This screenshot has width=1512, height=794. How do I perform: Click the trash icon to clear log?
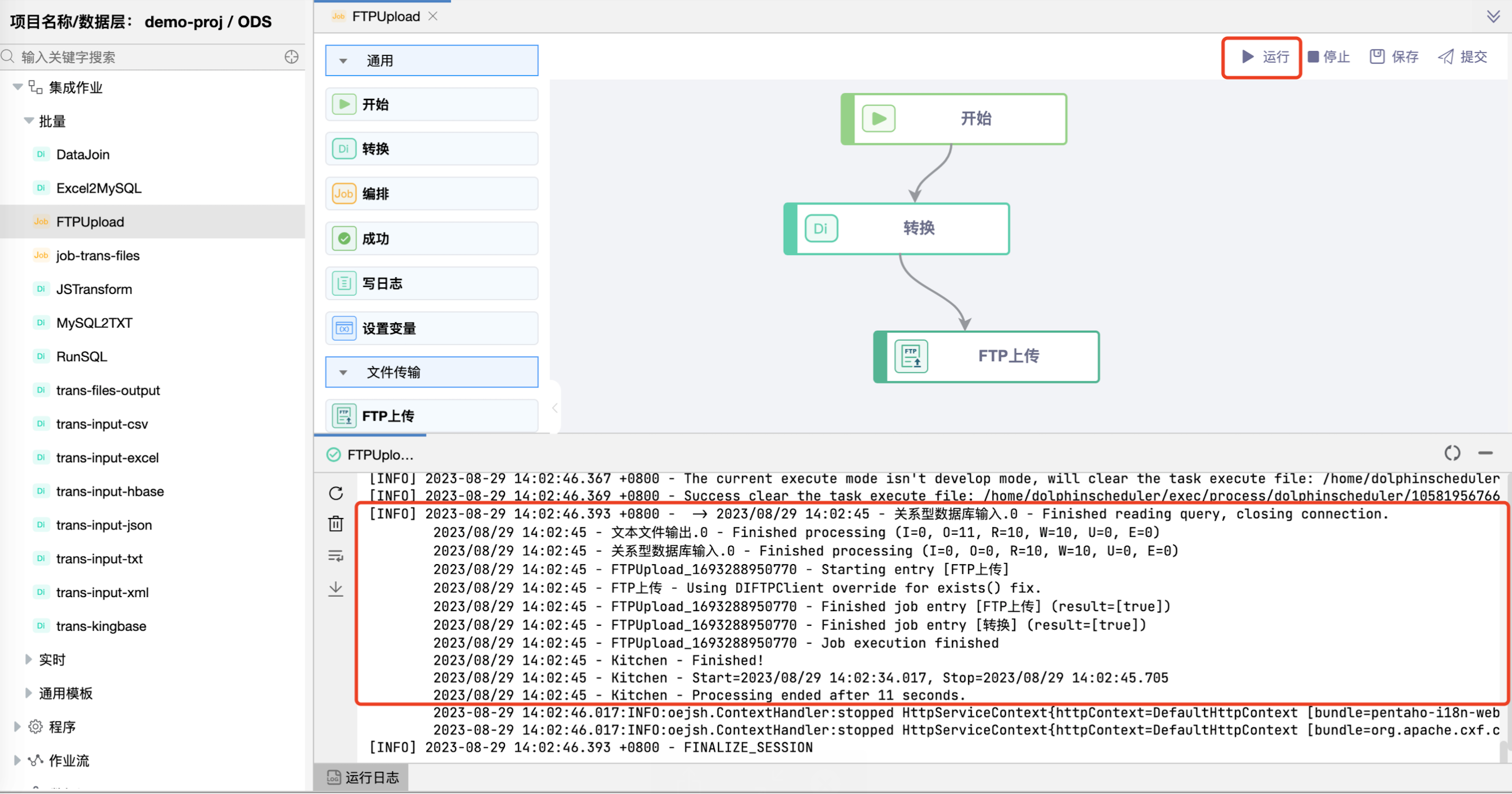pos(336,523)
